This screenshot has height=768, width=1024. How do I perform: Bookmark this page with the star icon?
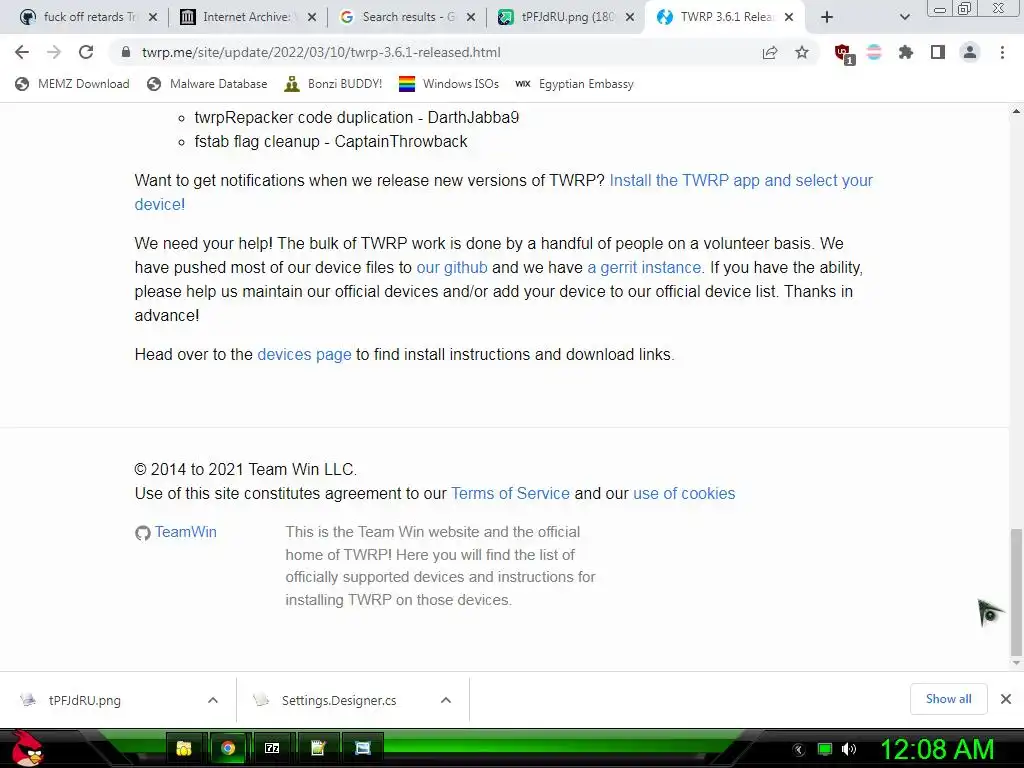pos(802,52)
